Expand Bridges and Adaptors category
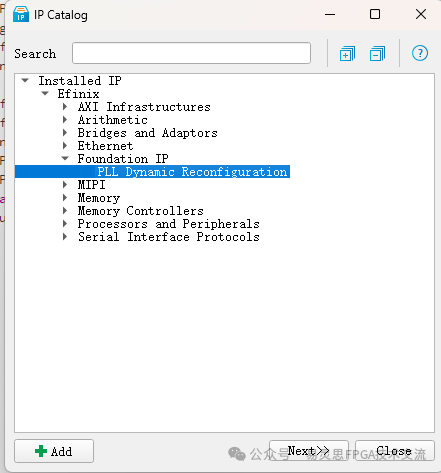 click(x=65, y=133)
